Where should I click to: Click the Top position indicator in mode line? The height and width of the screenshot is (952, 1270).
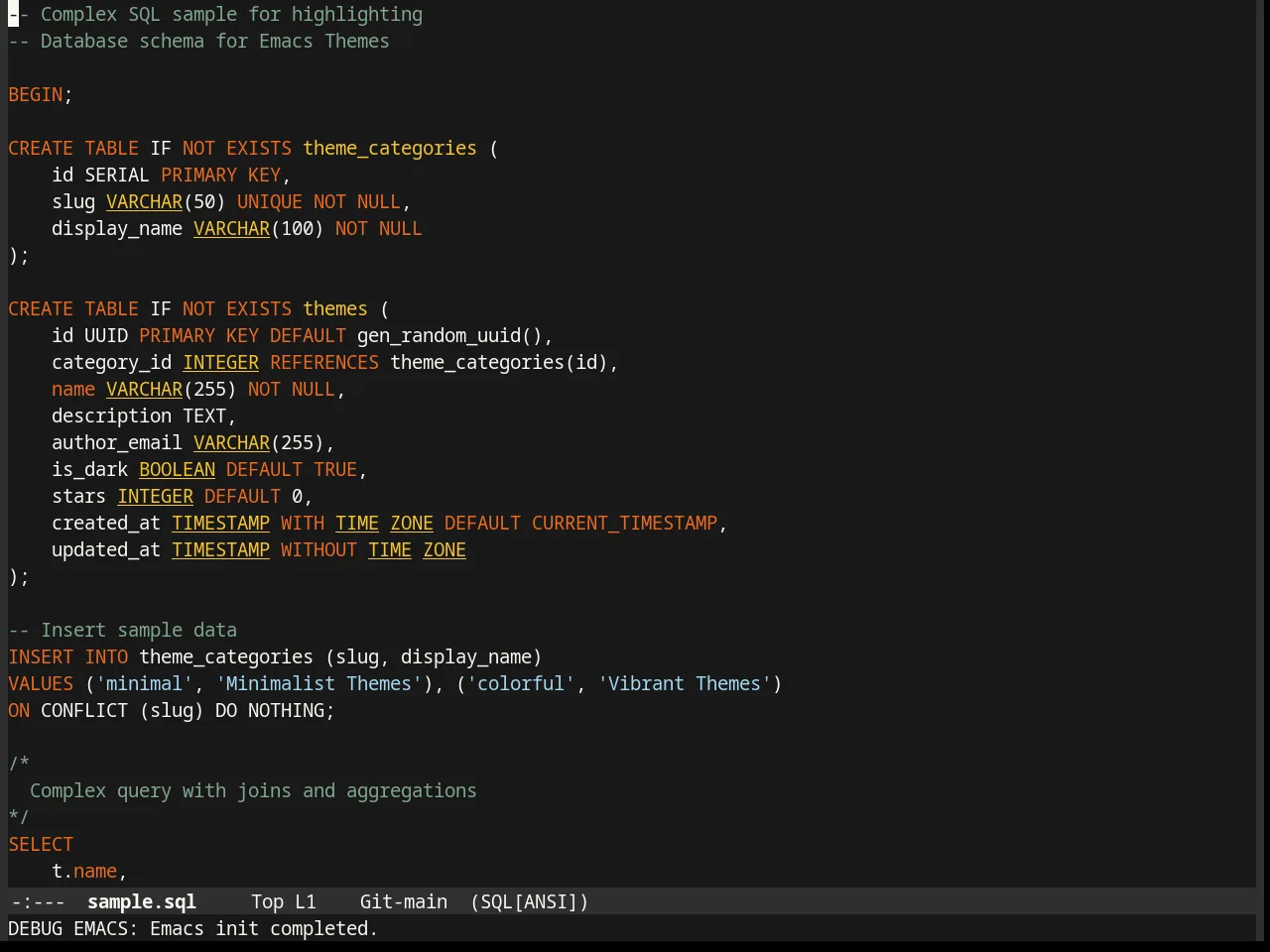point(267,901)
